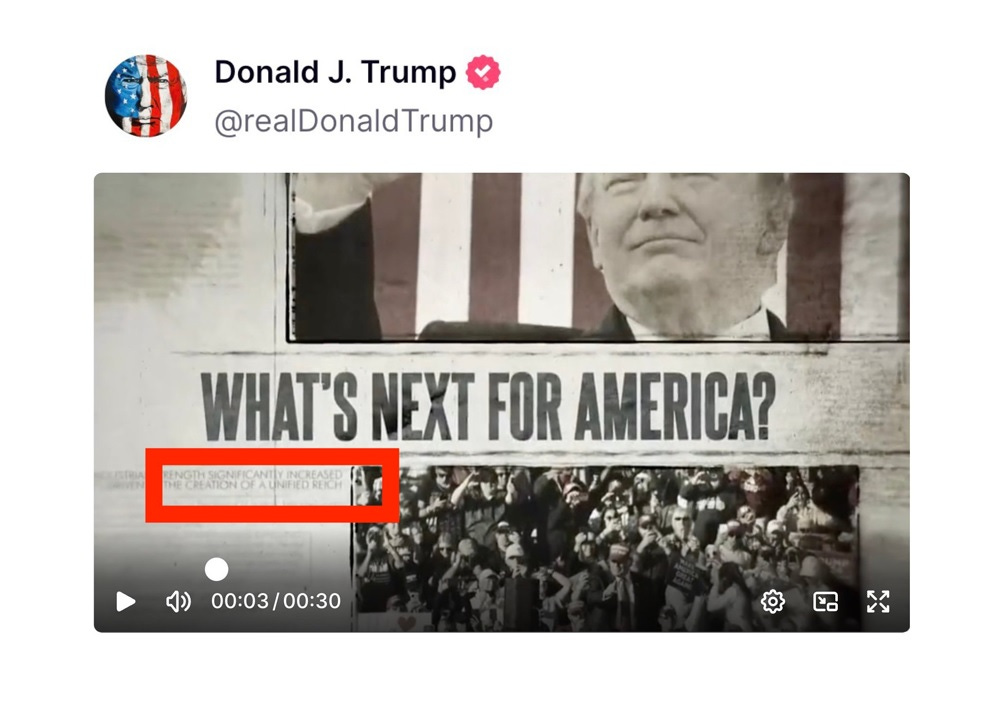Image resolution: width=1000 pixels, height=711 pixels.
Task: Play the video with the play button
Action: (x=126, y=601)
